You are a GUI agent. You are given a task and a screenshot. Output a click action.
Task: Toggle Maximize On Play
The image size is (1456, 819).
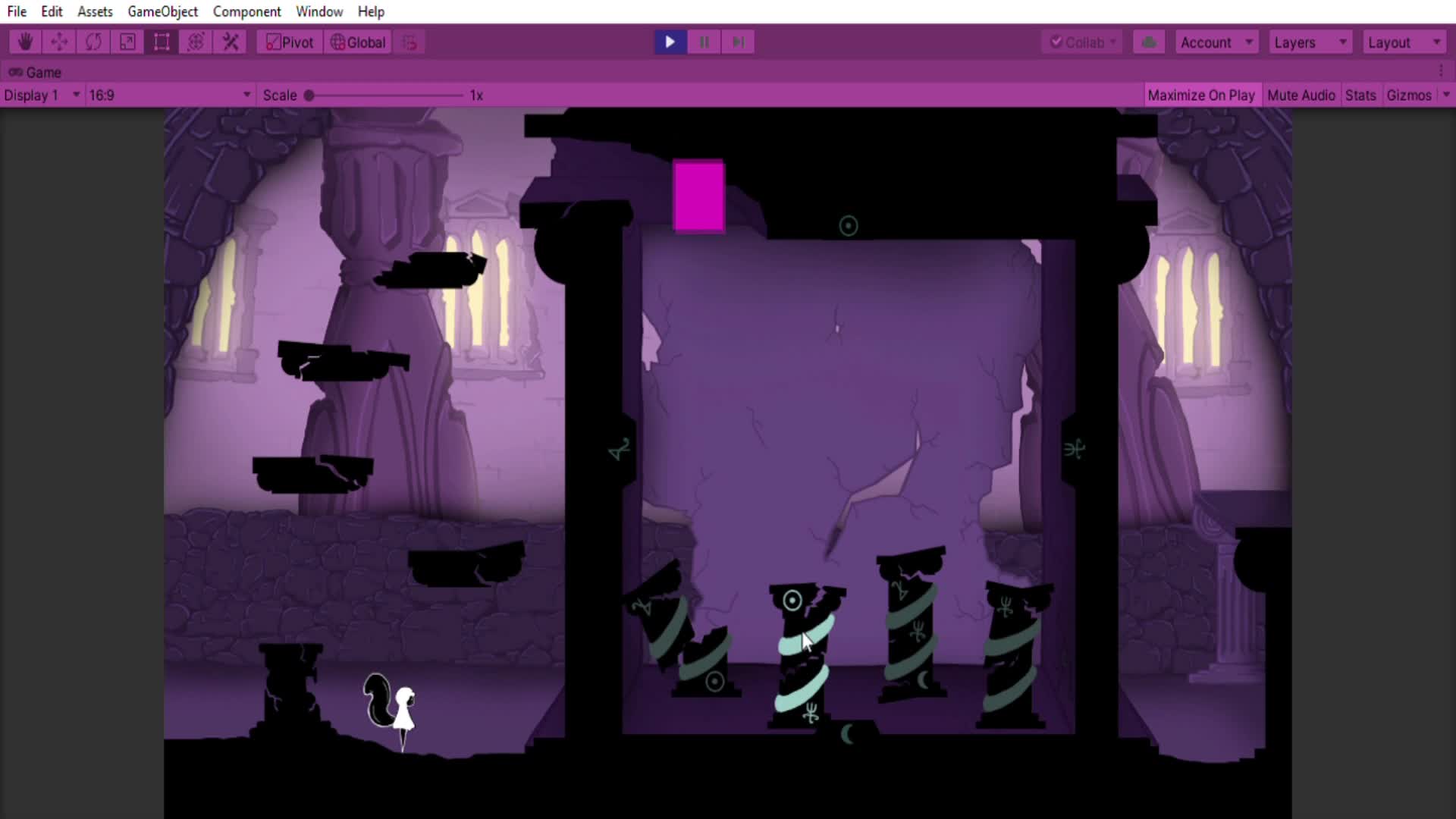click(x=1201, y=96)
